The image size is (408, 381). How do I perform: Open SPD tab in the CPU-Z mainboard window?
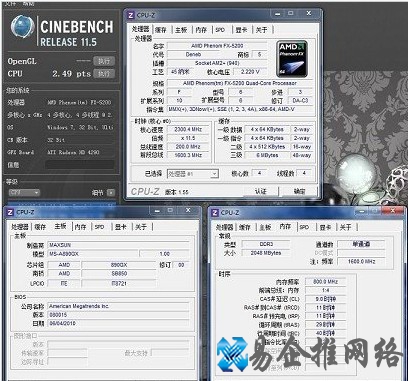[99, 227]
